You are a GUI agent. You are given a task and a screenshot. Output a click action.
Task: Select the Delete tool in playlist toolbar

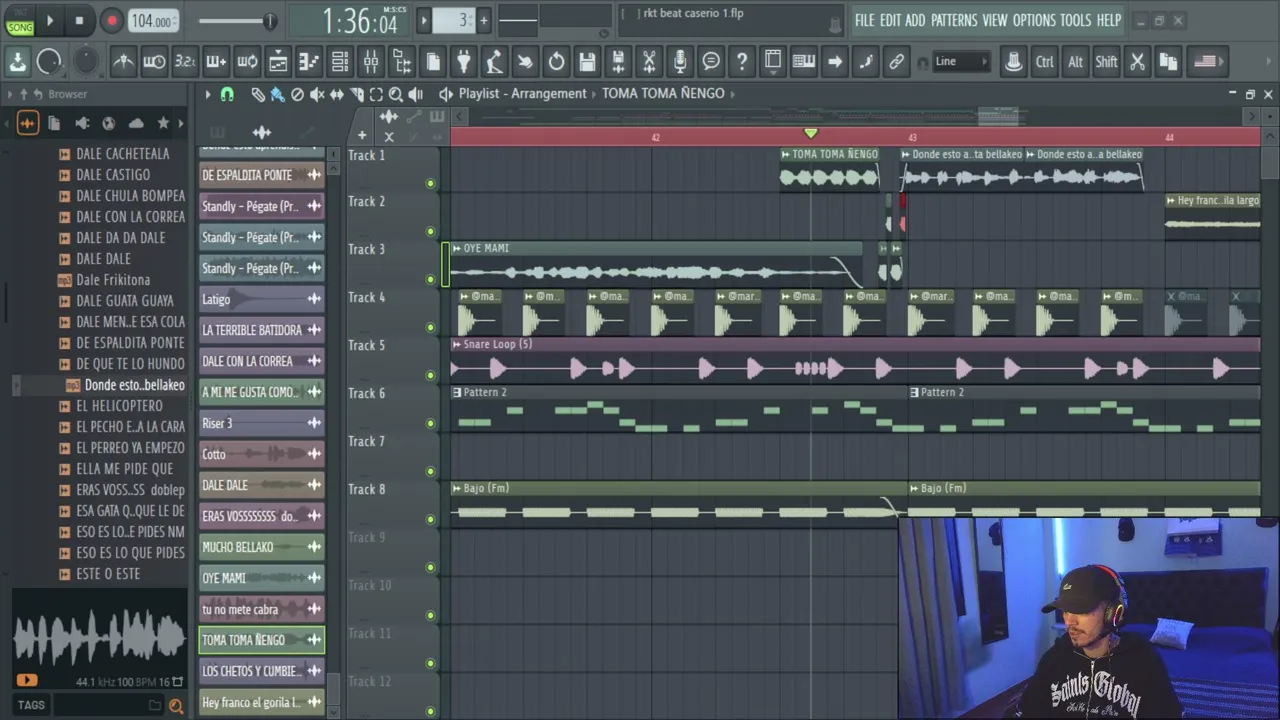(x=297, y=94)
